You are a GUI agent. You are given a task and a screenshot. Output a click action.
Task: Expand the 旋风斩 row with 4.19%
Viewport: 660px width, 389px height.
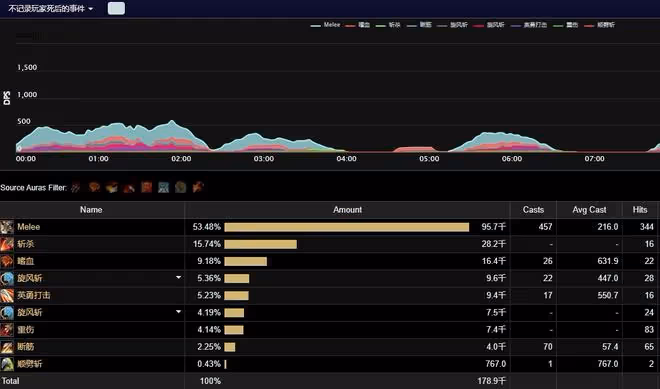[x=178, y=312]
